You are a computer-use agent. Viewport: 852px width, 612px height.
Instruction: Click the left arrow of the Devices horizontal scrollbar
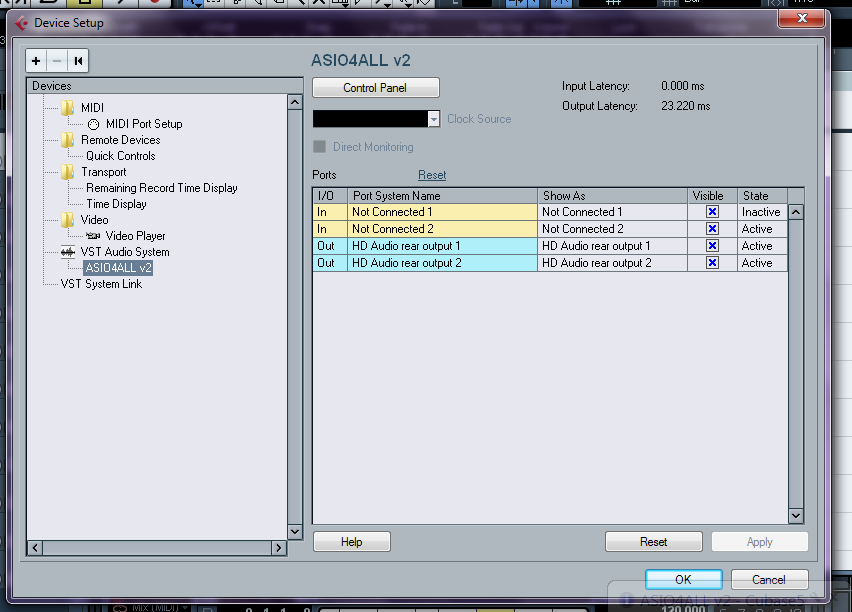tap(35, 548)
